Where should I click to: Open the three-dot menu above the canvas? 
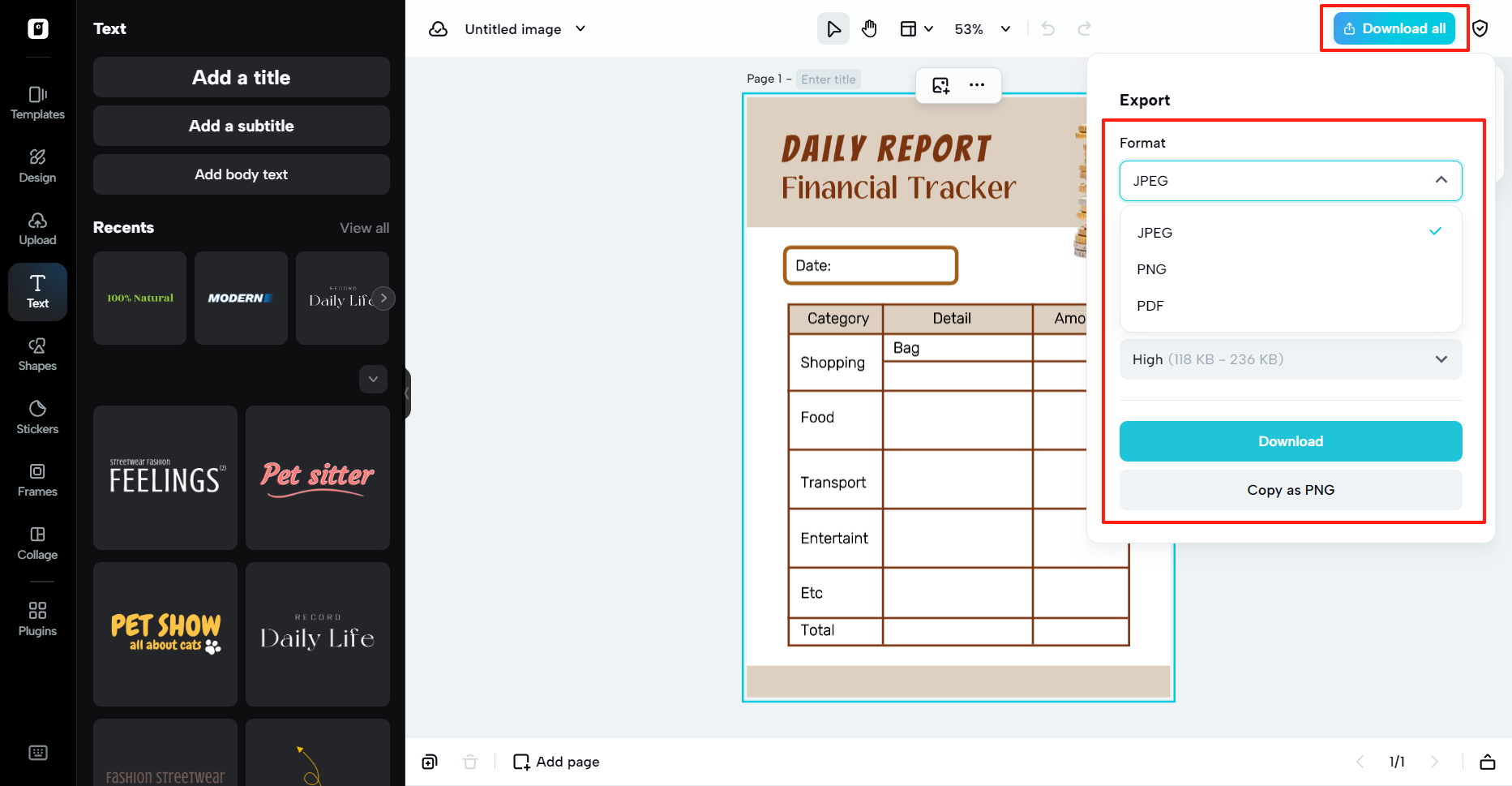976,84
